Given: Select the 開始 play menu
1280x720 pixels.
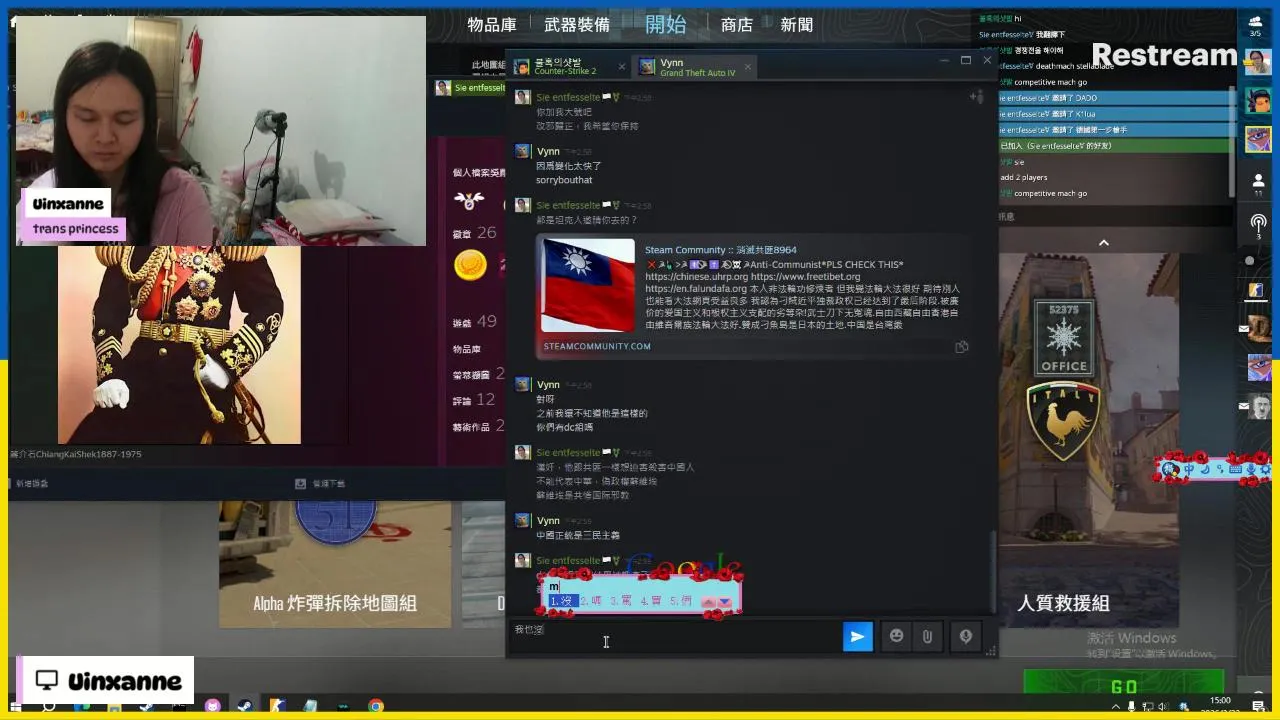Looking at the screenshot, I should pos(666,24).
